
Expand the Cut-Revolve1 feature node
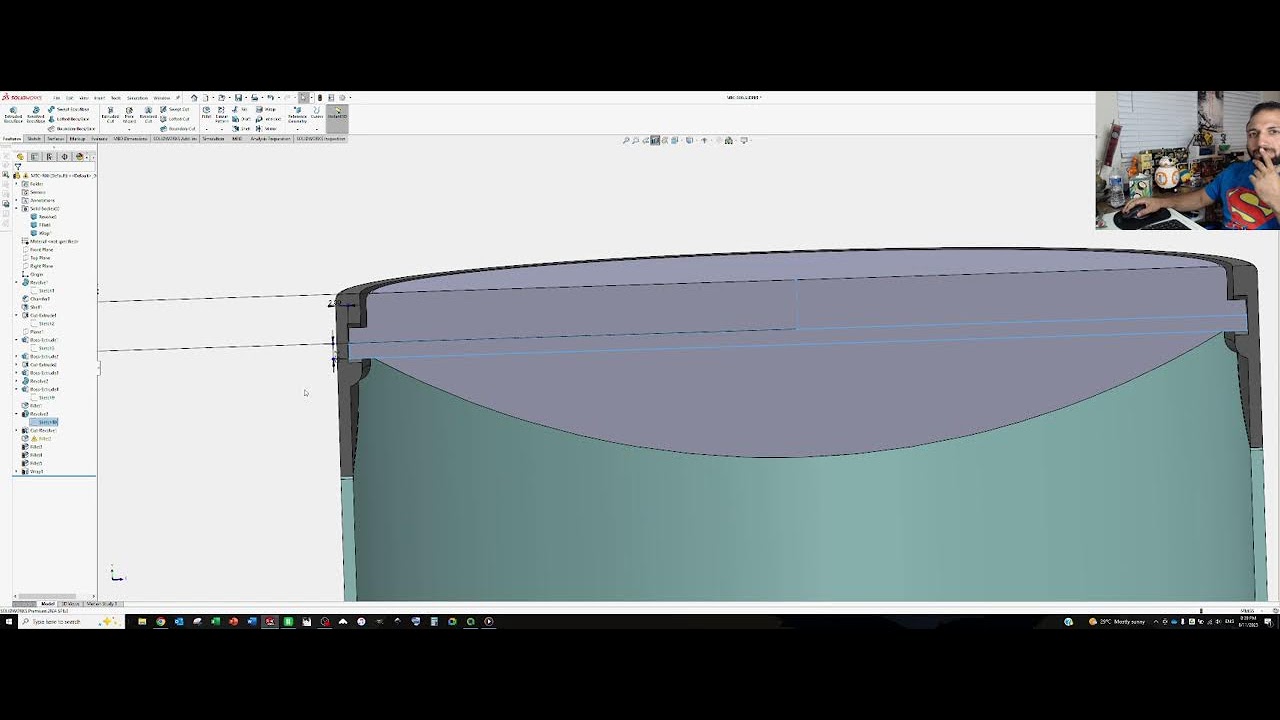17,430
